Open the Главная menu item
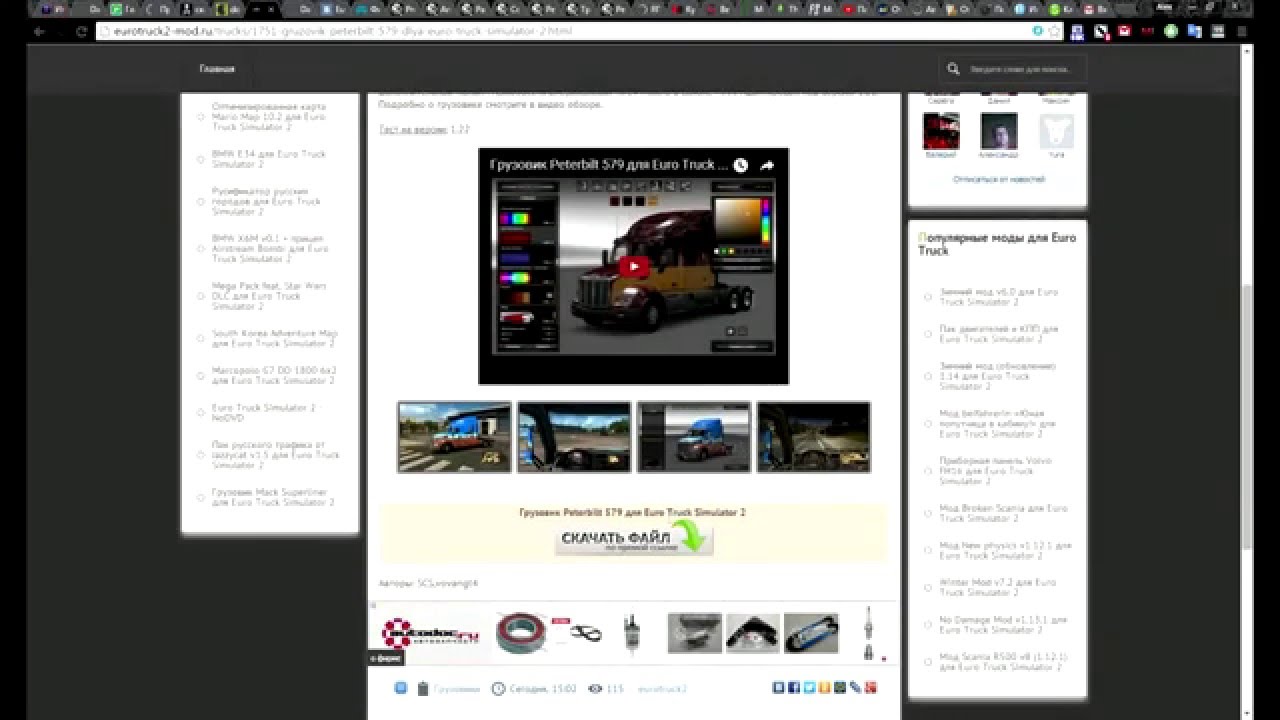 [217, 69]
